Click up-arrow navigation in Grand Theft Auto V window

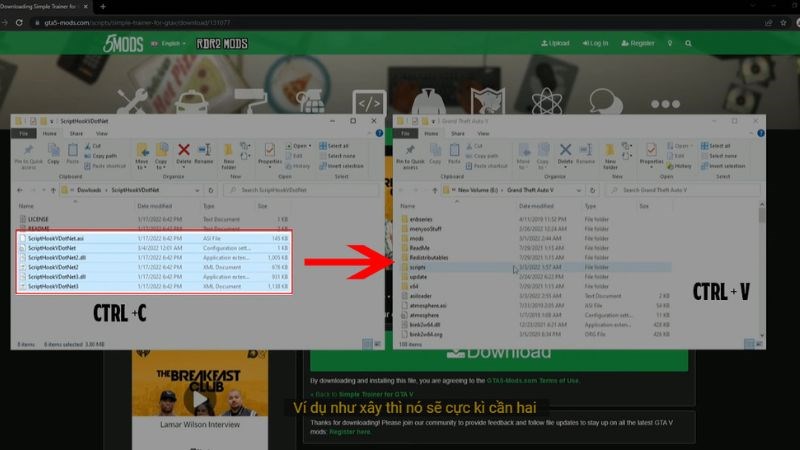coord(435,190)
